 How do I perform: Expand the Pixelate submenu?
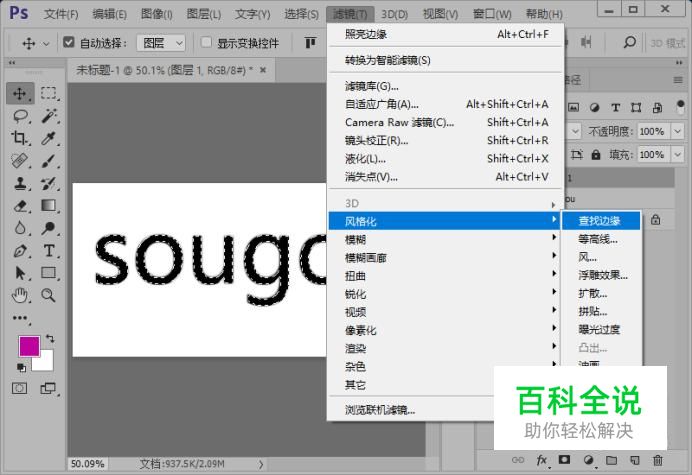point(446,330)
